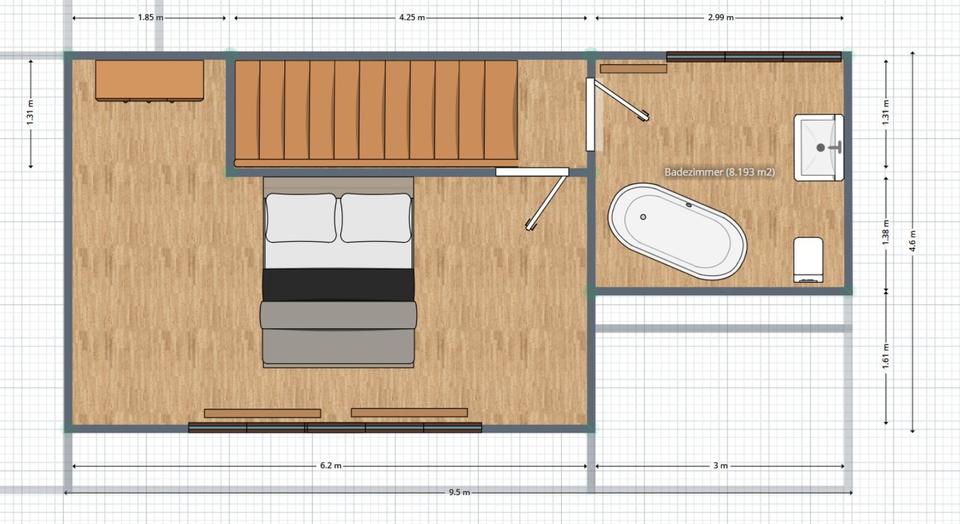The image size is (960, 524).
Task: Click the oval bathtub in the bathroom
Action: click(x=678, y=231)
